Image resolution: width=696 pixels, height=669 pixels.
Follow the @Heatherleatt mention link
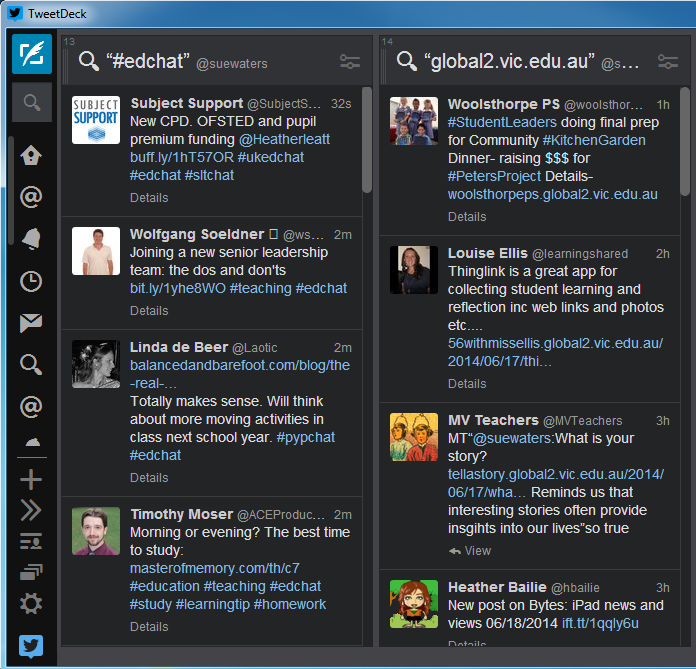pyautogui.click(x=284, y=139)
